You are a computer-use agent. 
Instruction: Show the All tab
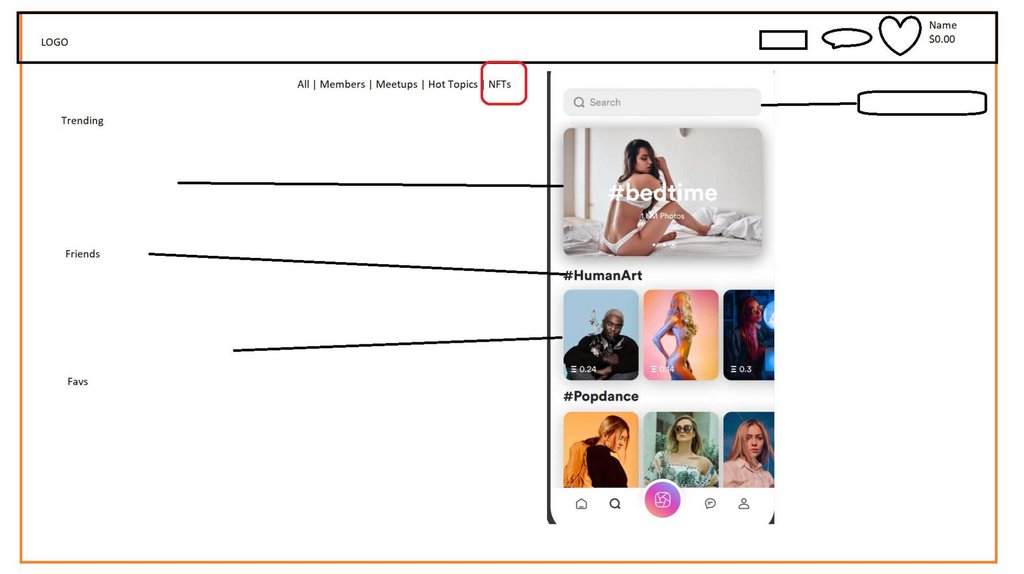(x=303, y=84)
